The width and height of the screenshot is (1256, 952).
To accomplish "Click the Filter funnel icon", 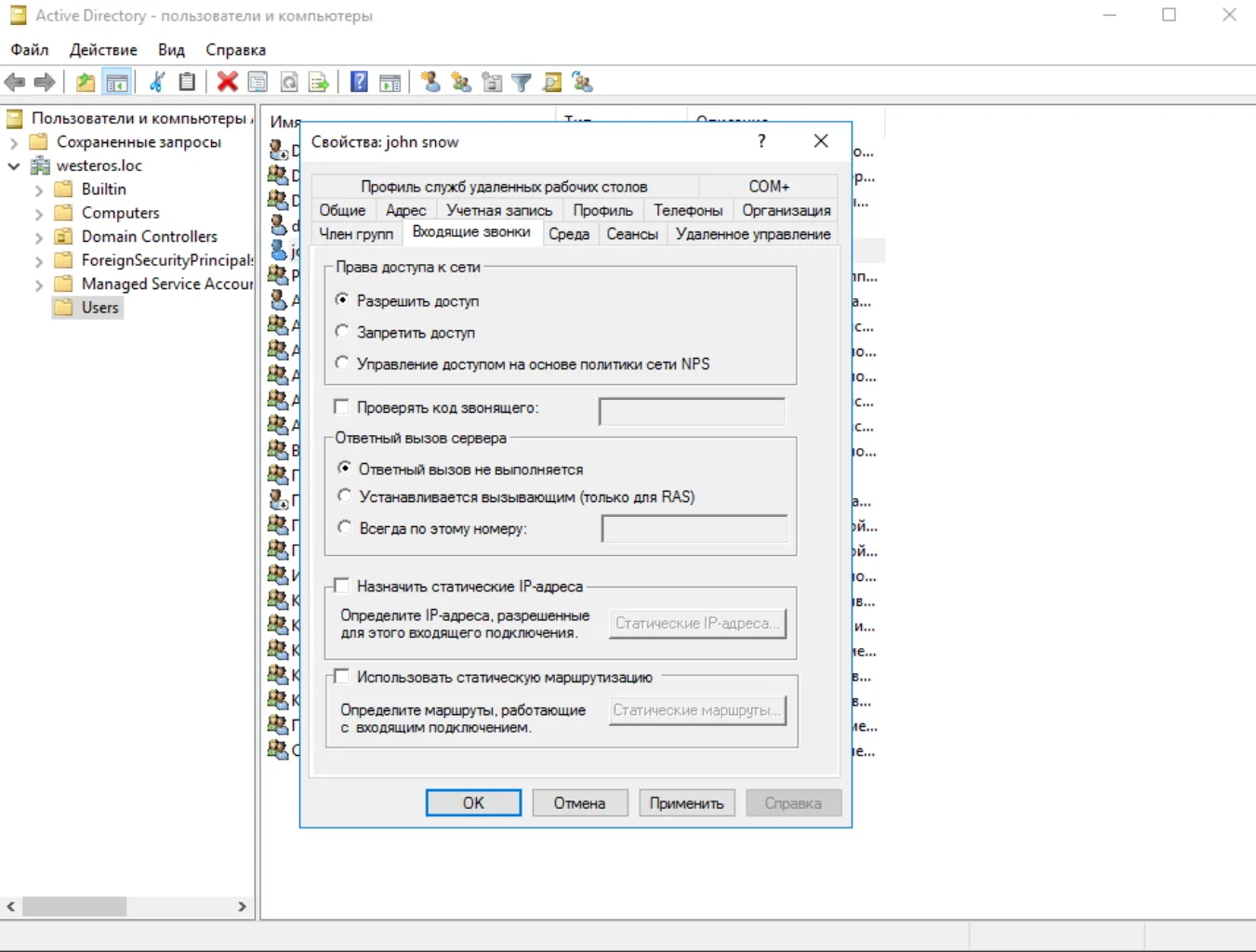I will pos(522,83).
